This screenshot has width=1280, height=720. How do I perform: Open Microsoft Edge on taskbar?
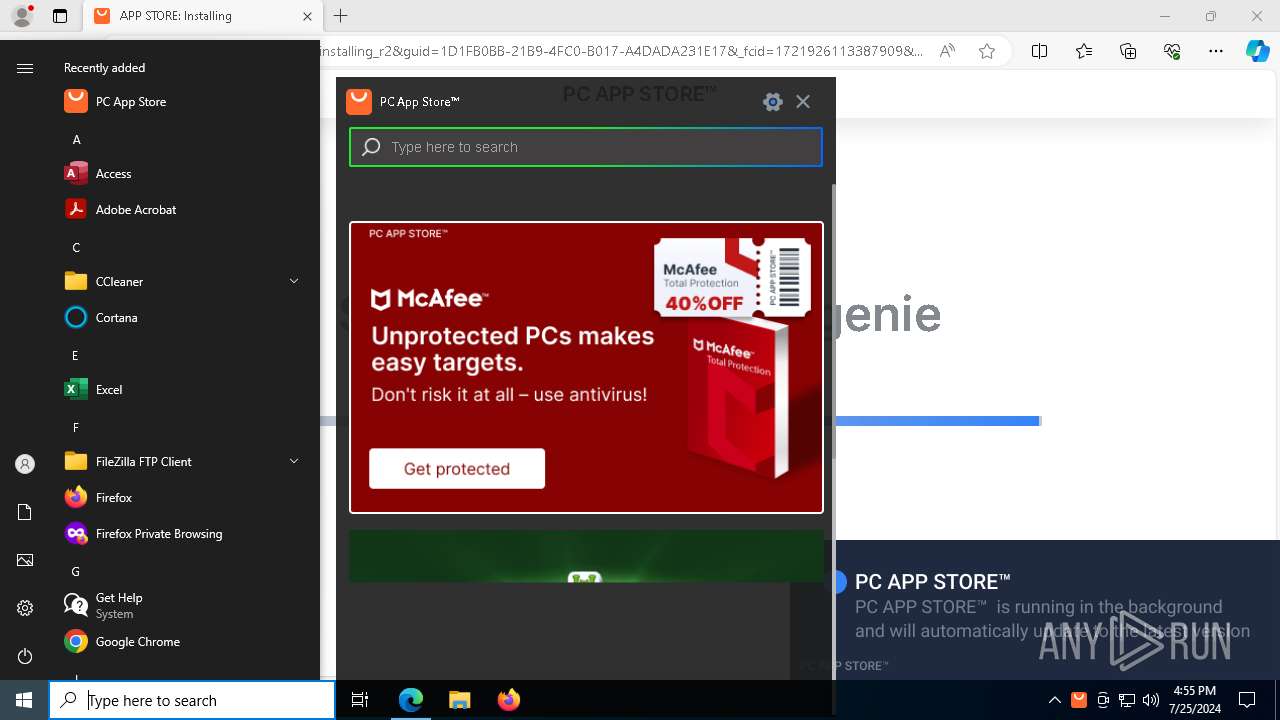coord(411,700)
